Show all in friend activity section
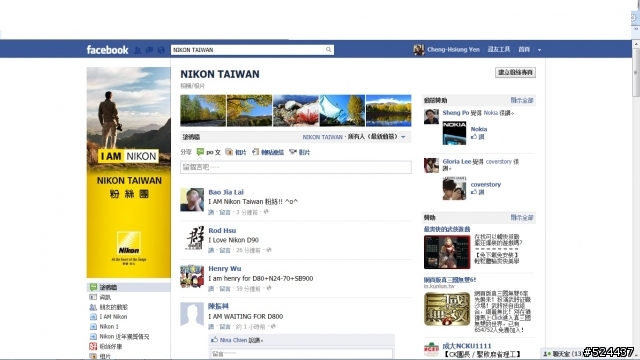 pyautogui.click(x=522, y=100)
